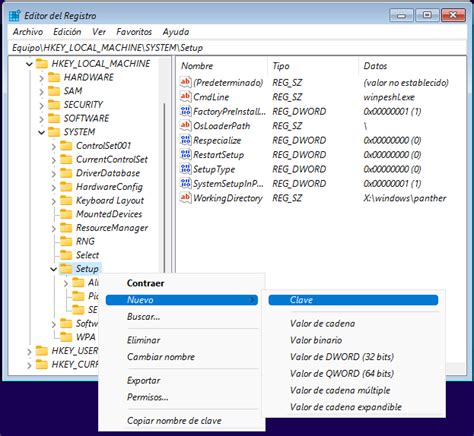The height and width of the screenshot is (436, 474).
Task: Collapse the HKEY_LOCAL_MACHINE tree node
Action: (x=29, y=64)
